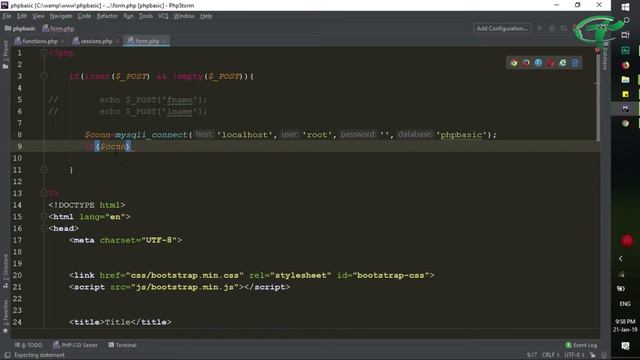Open the Windows Start menu
This screenshot has width=640, height=360.
625,7
